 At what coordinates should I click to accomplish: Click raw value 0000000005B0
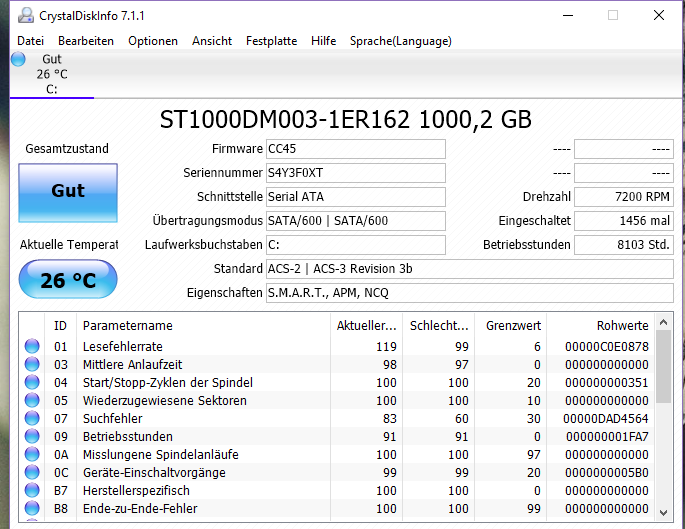tap(607, 473)
